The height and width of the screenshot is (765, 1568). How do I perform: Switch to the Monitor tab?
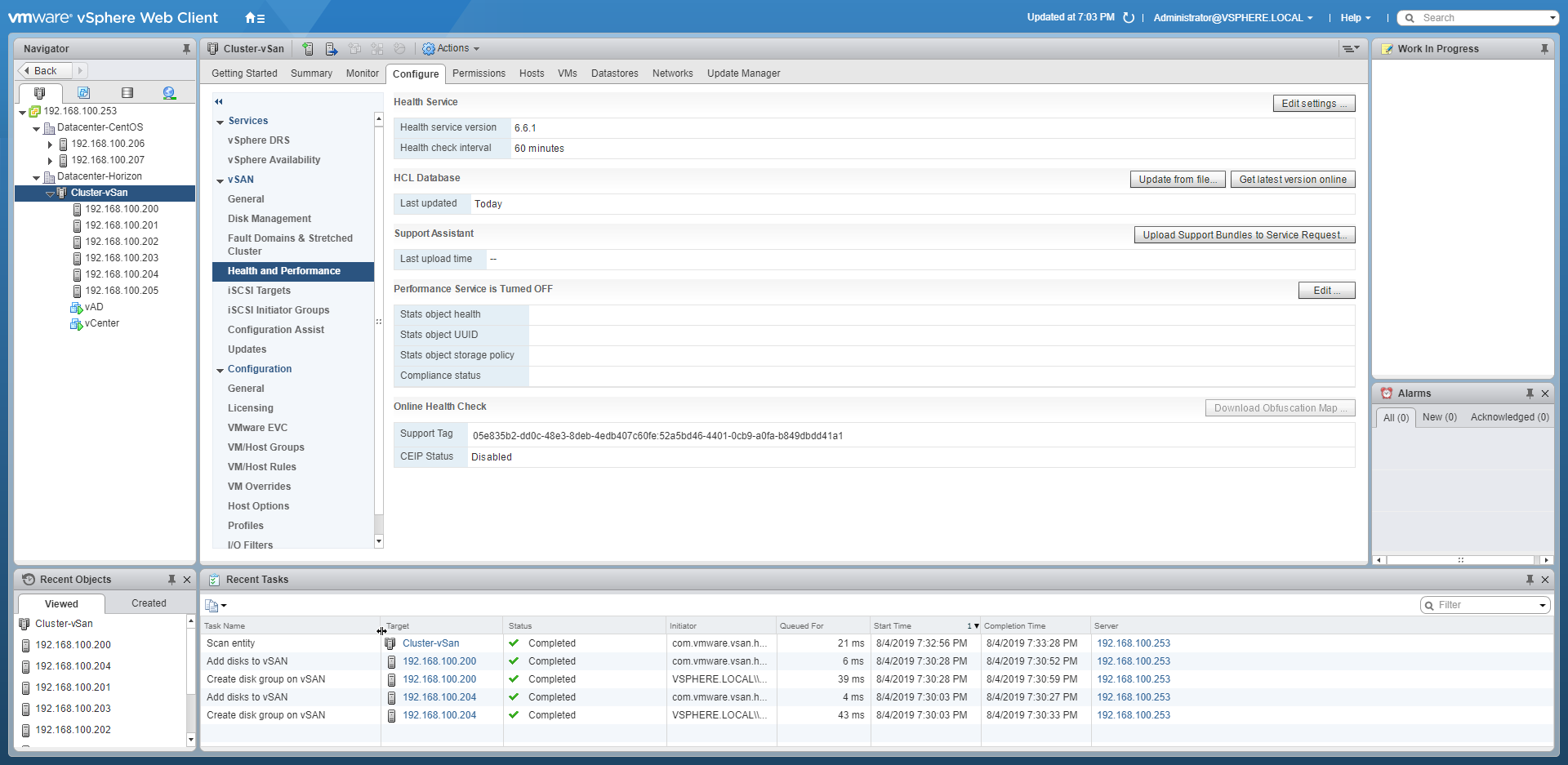point(362,73)
